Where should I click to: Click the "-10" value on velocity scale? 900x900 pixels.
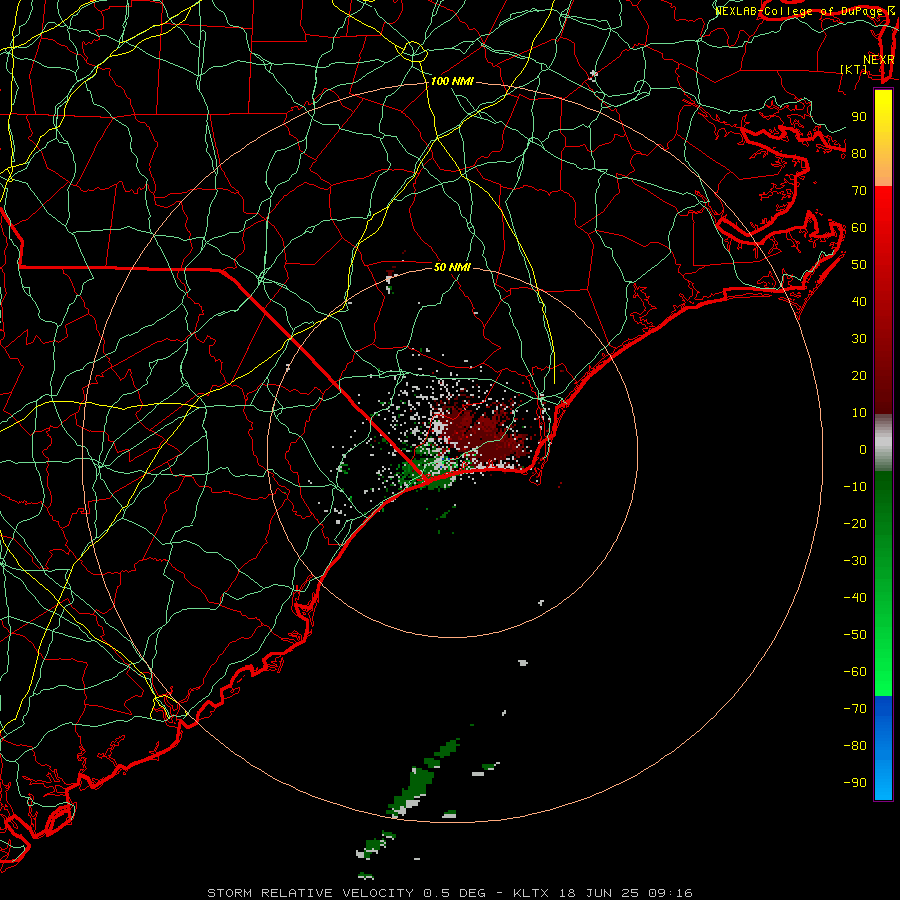(x=855, y=487)
